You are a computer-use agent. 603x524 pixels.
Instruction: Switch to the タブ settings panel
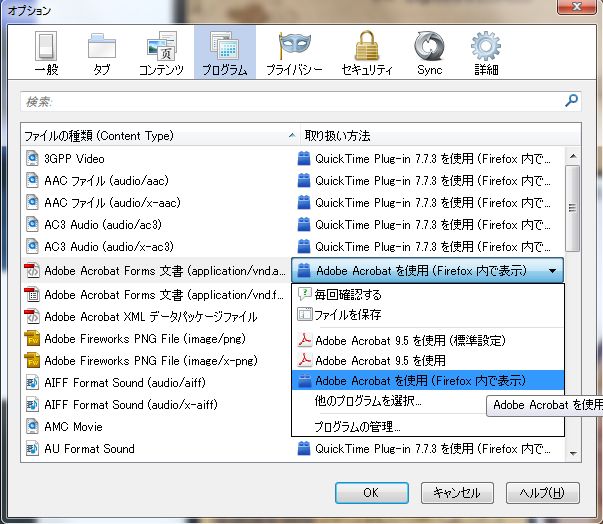click(102, 53)
